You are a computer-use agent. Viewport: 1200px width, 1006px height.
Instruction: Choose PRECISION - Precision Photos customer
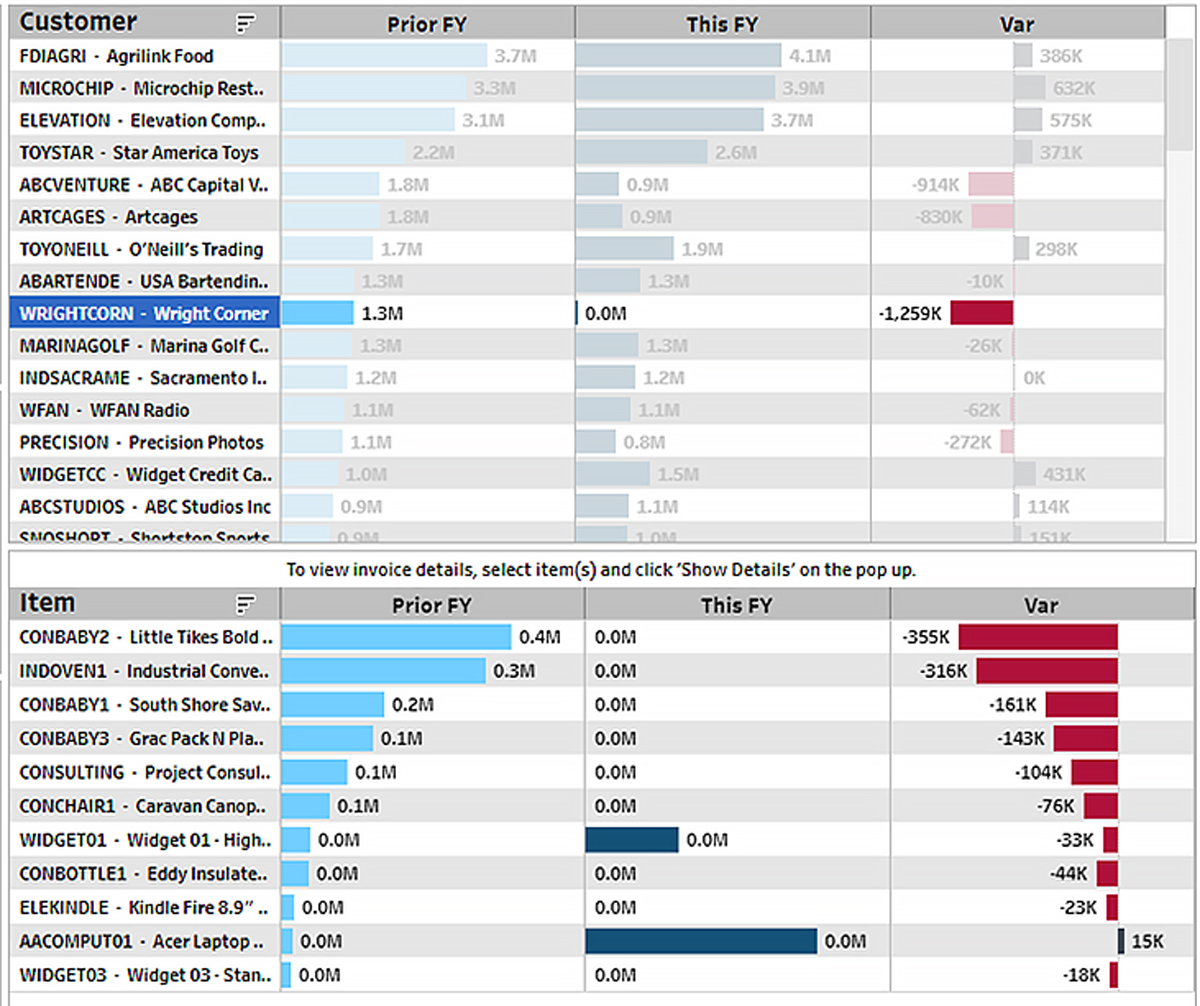[146, 442]
